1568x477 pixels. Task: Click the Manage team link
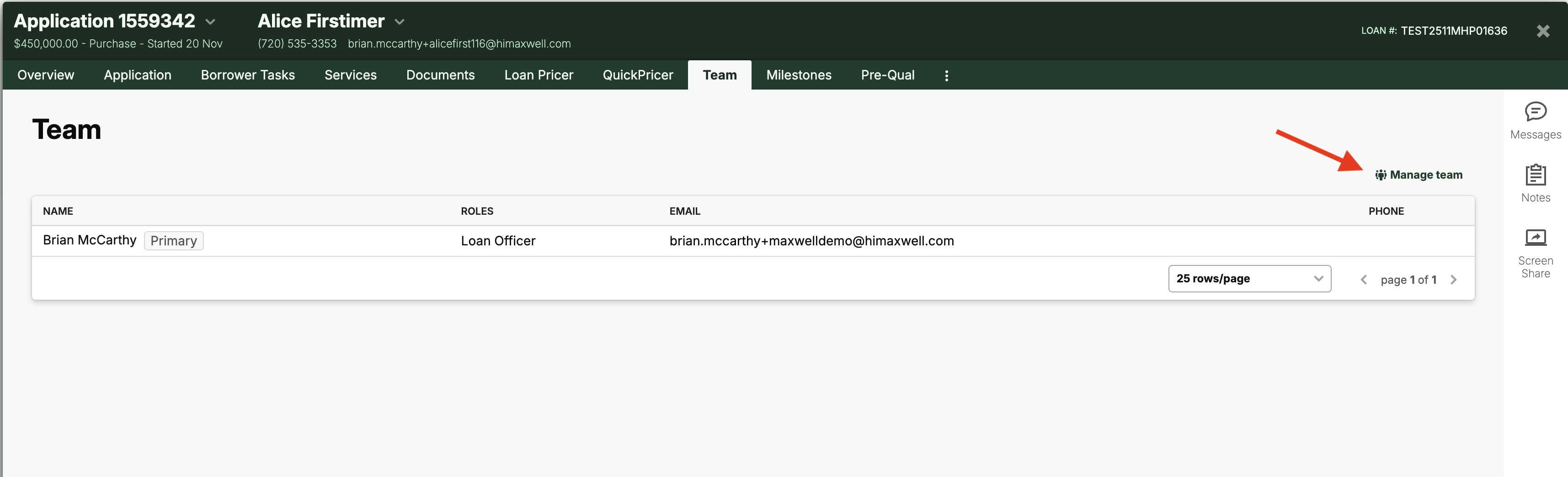point(1425,175)
